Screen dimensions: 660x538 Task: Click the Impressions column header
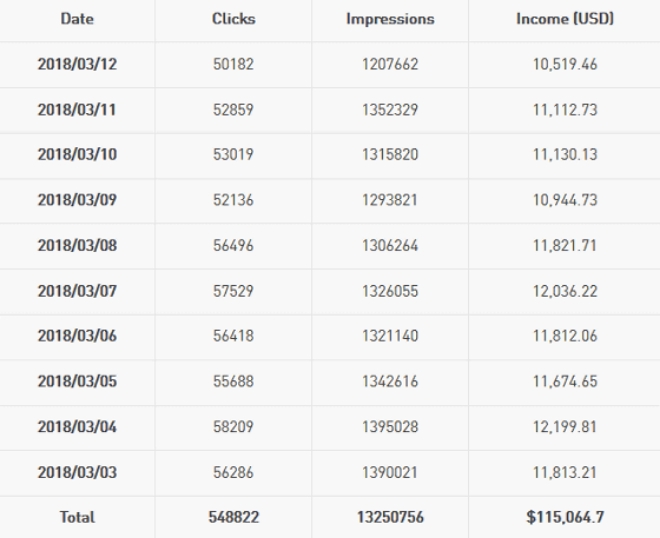(x=390, y=19)
